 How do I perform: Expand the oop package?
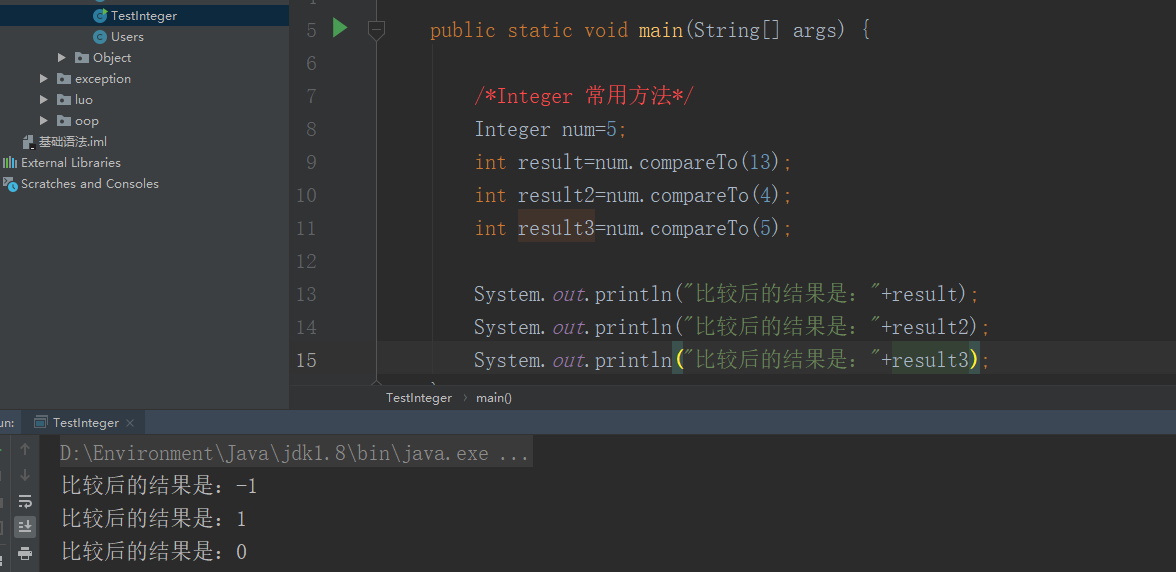pos(44,121)
